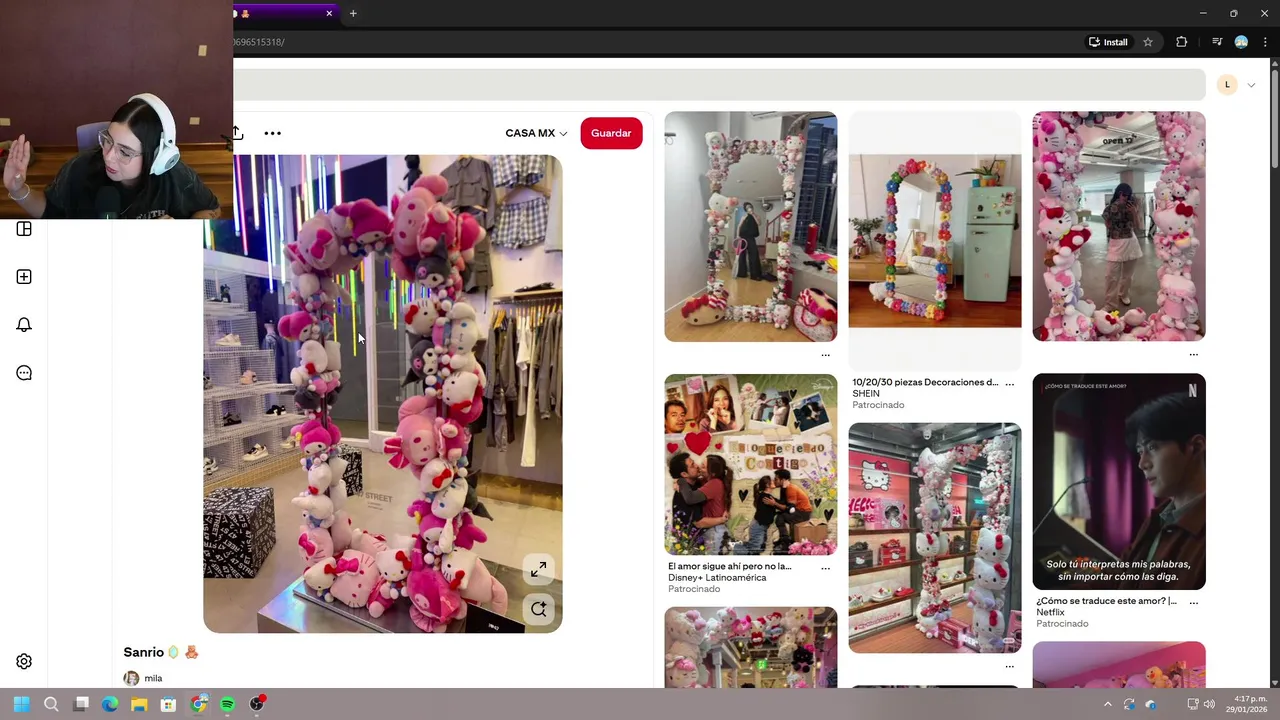Open the couples collage Disney+ pin
This screenshot has width=1280, height=720.
[751, 465]
